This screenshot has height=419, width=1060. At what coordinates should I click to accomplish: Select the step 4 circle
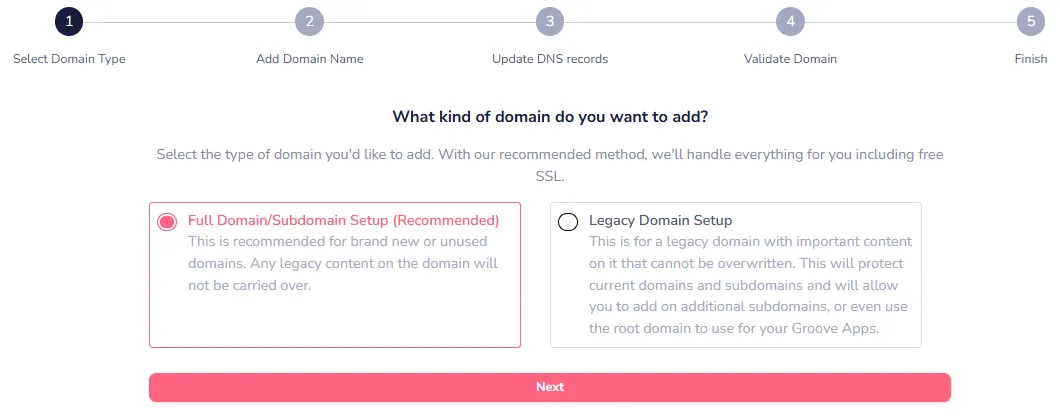(790, 22)
